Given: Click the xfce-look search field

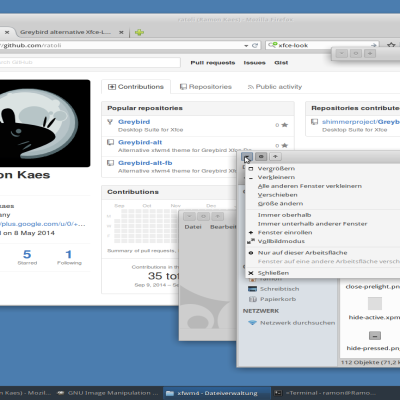Looking at the screenshot, I should coord(323,45).
